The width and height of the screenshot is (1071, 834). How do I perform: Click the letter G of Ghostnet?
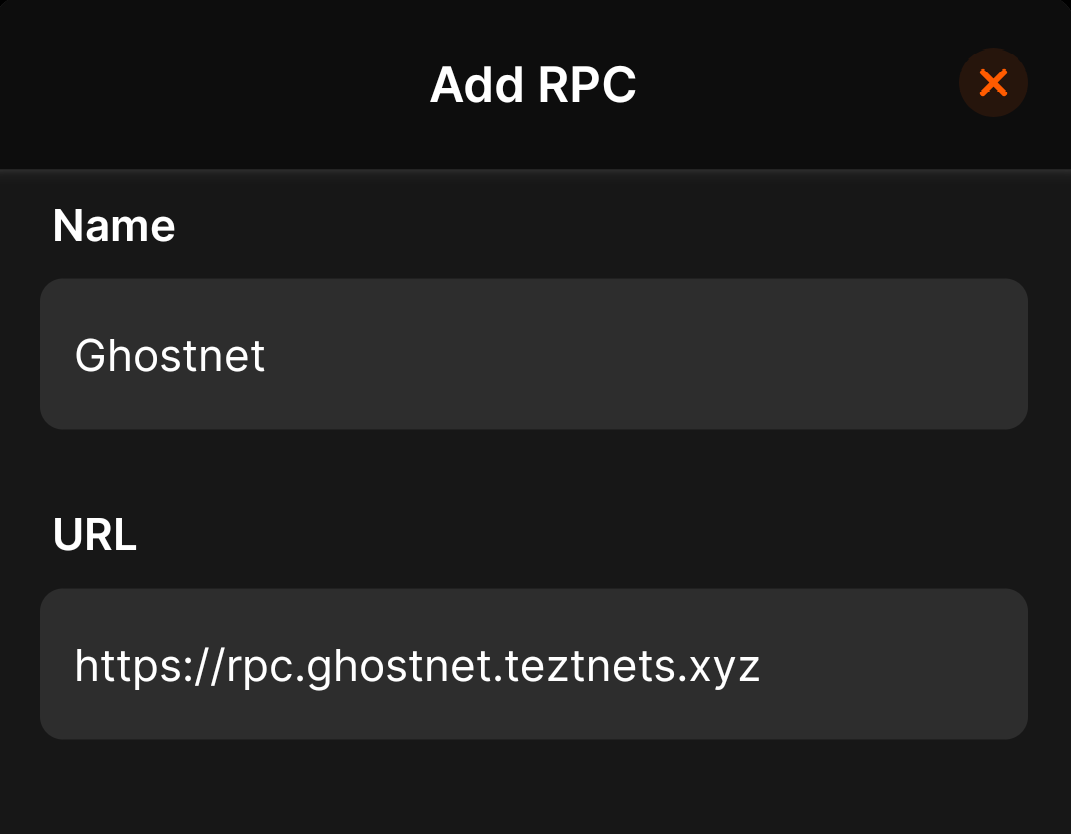tap(89, 355)
